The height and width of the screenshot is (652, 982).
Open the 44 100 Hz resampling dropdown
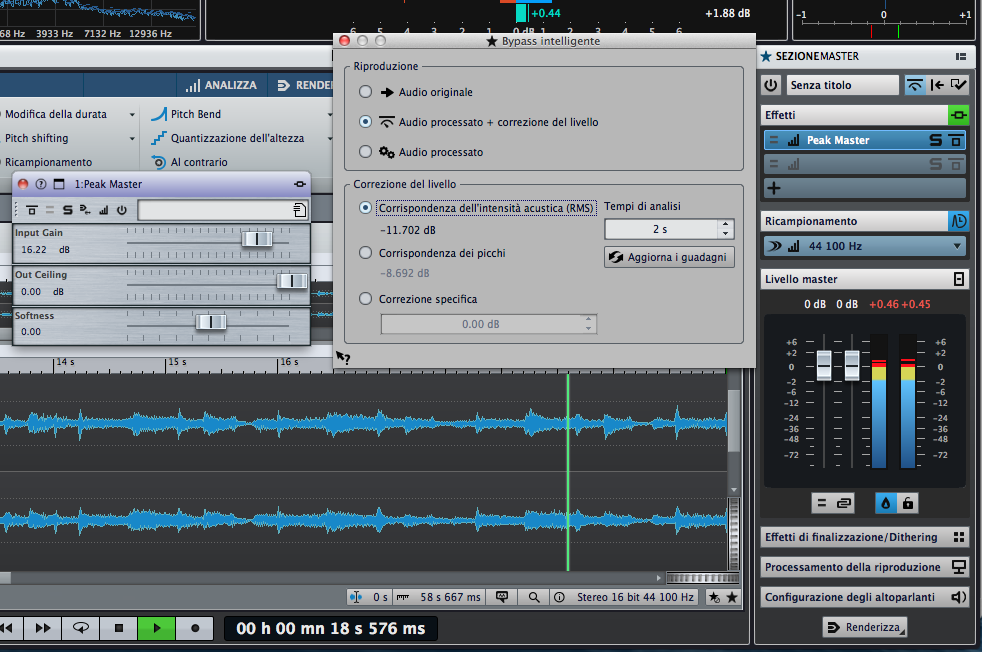click(957, 246)
